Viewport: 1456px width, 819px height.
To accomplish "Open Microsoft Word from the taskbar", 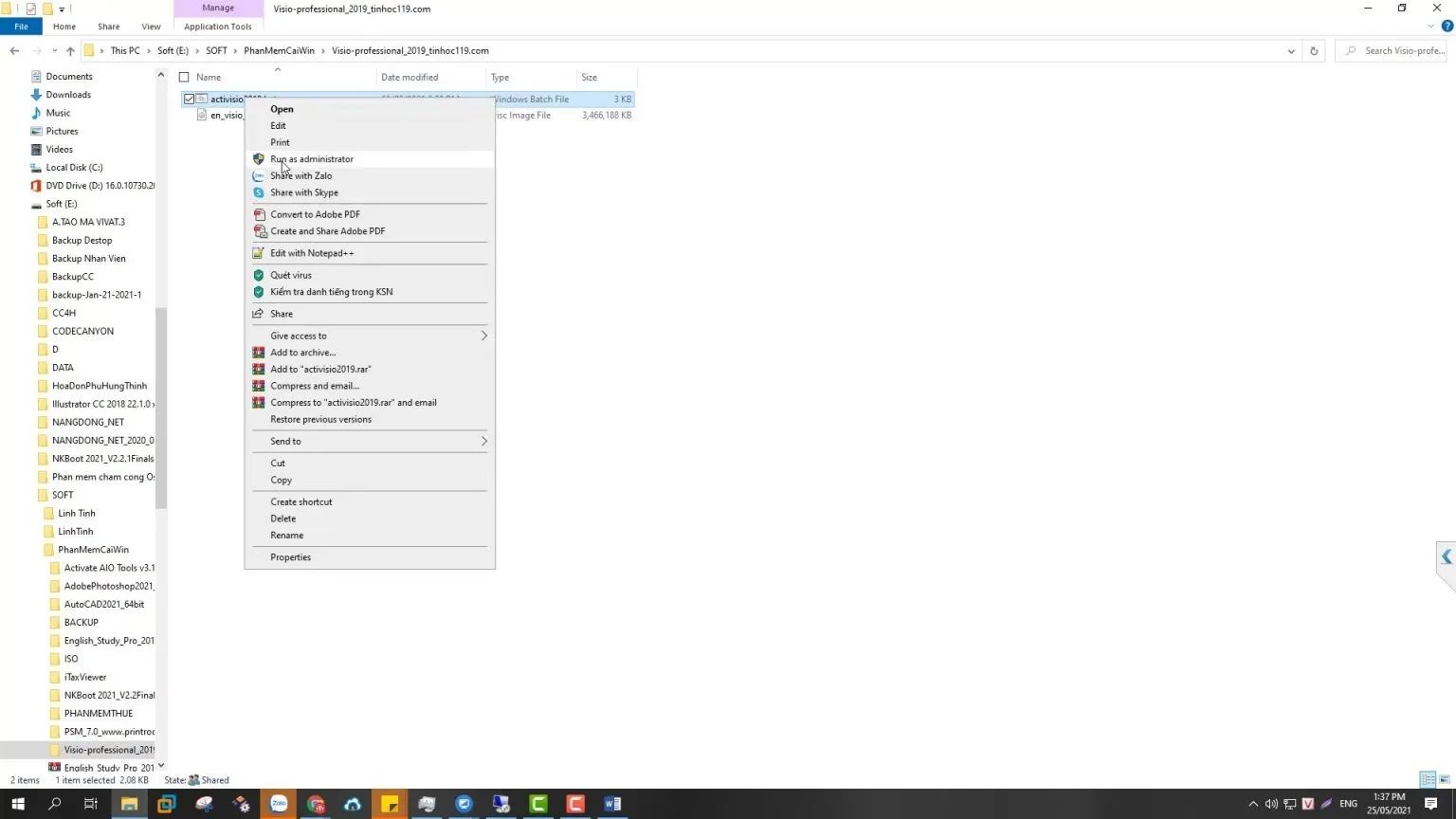I will click(612, 804).
